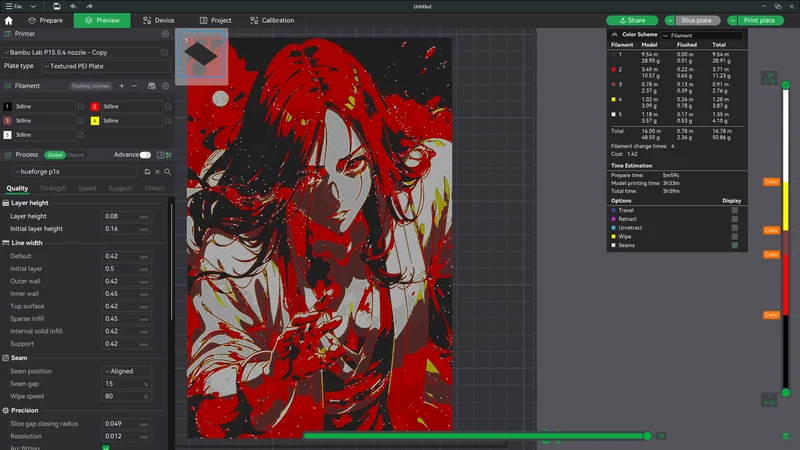Search process settings magnifier icon
800x450 pixels.
[167, 172]
